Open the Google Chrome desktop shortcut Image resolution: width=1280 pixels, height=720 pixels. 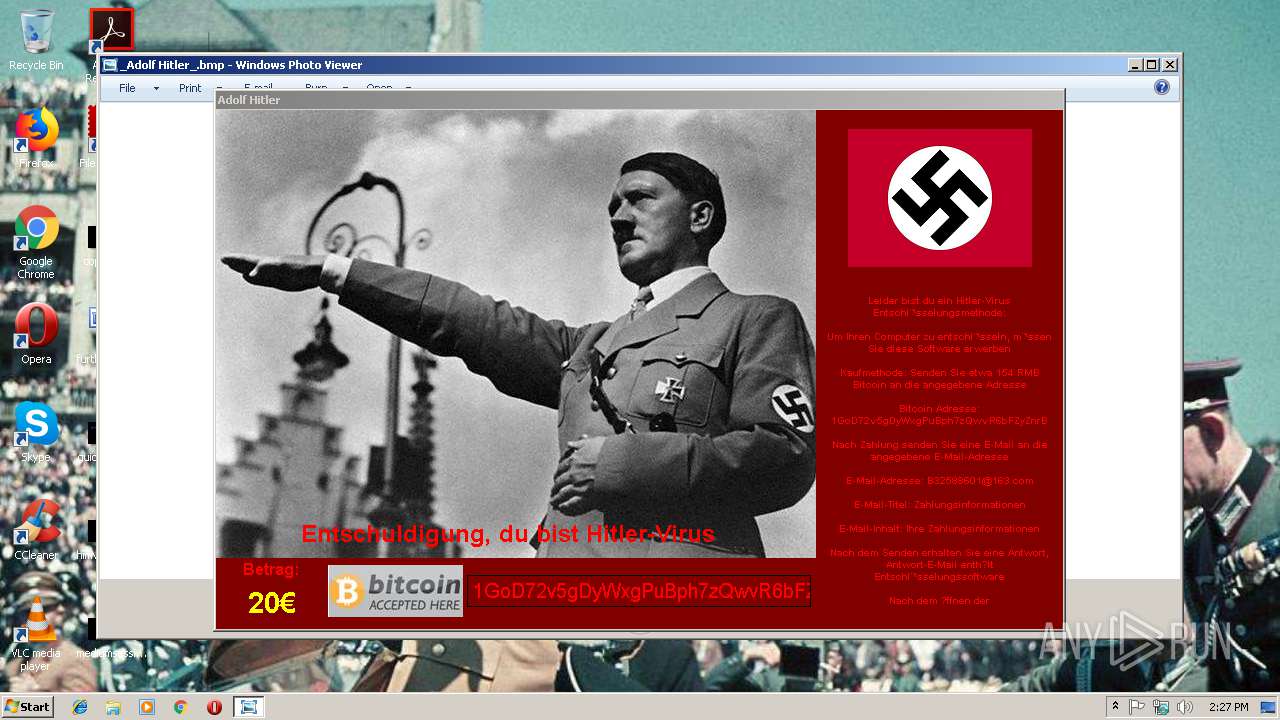[36, 242]
